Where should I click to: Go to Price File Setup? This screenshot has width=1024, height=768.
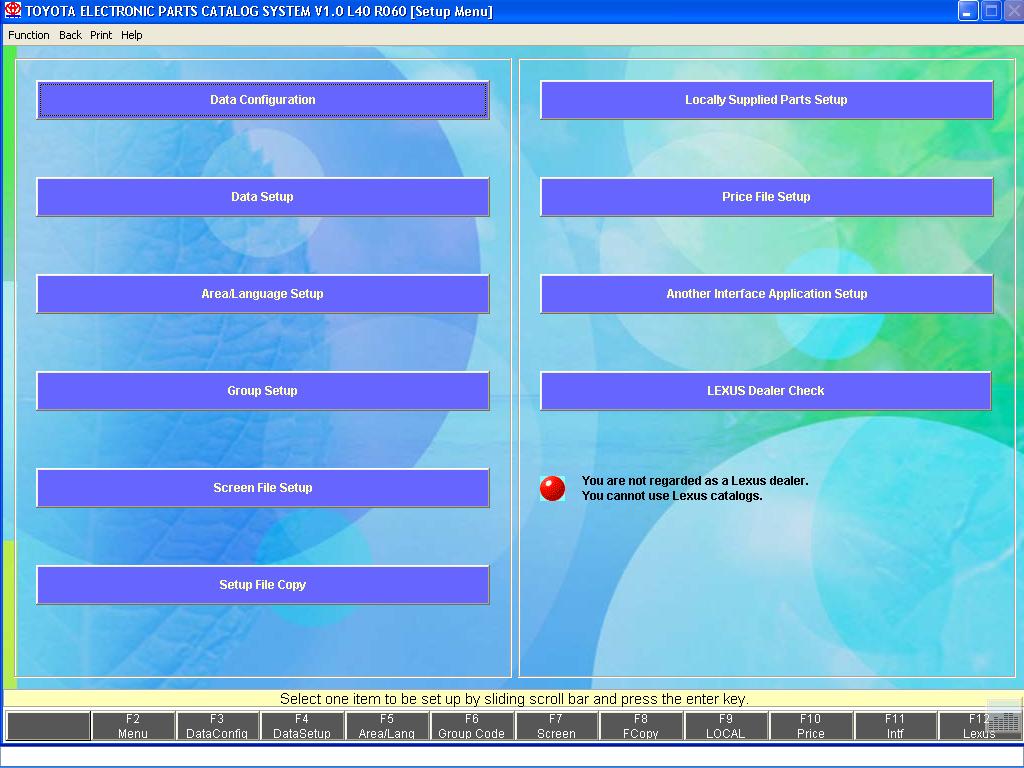point(766,197)
